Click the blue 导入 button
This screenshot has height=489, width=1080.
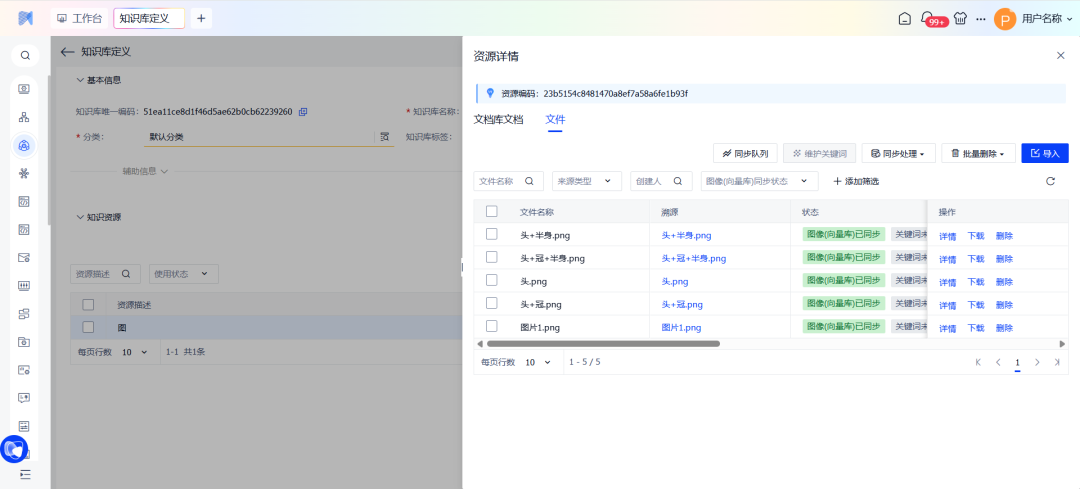coord(1044,153)
